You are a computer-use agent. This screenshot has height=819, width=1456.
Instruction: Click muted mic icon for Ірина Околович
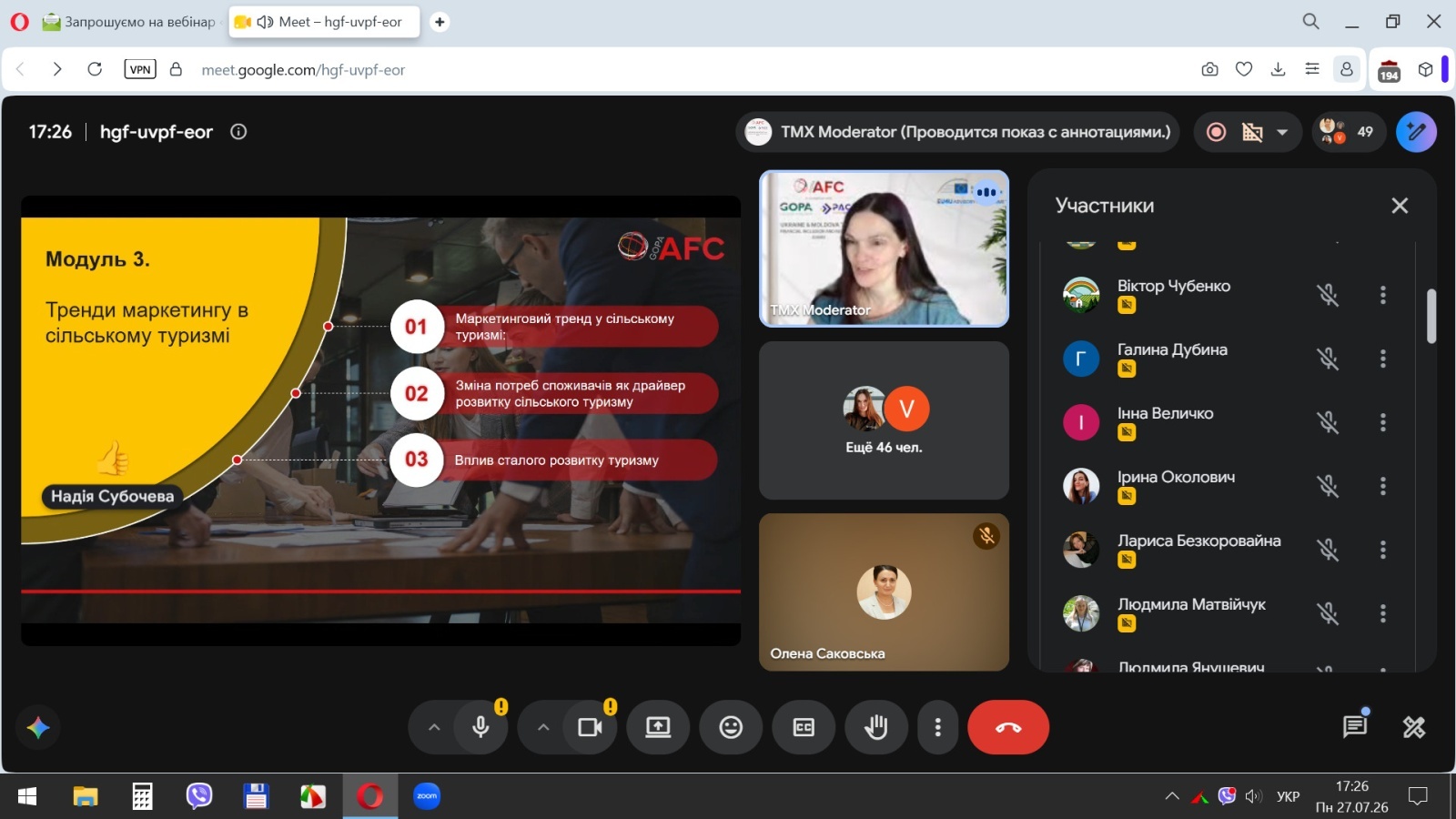tap(1329, 486)
